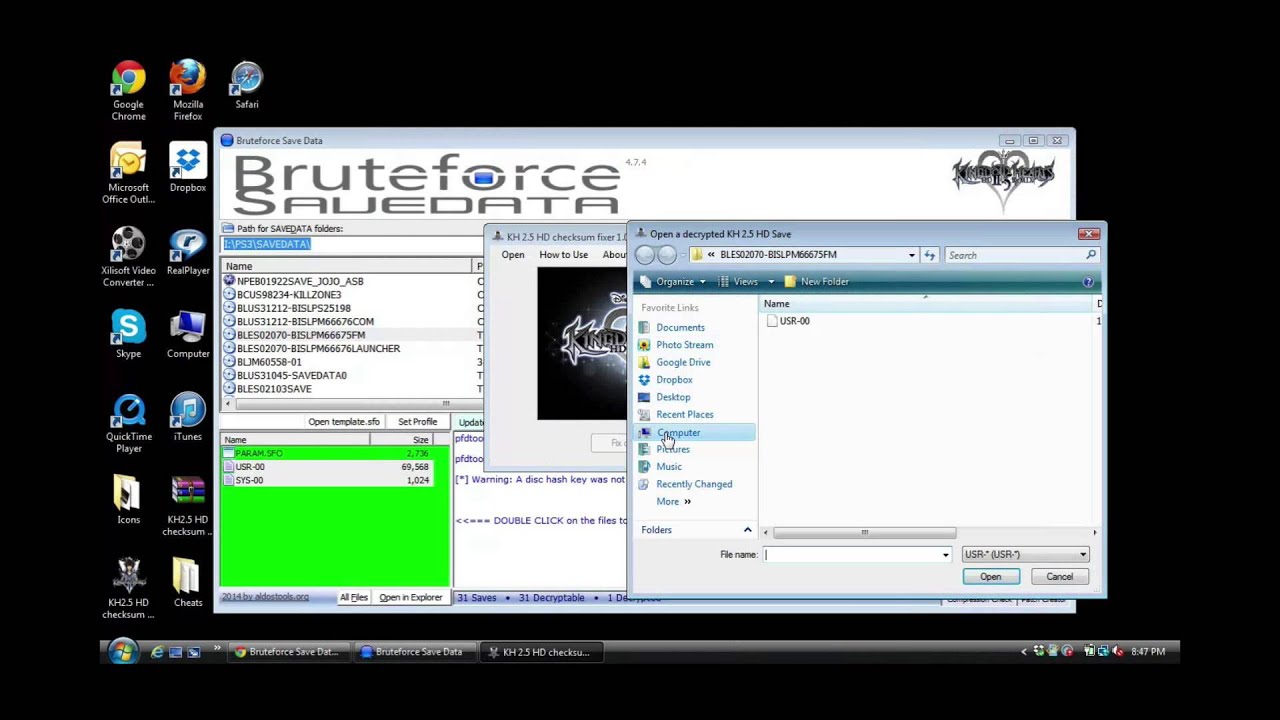Click the refresh button next to address bar
This screenshot has height=720, width=1280.
tap(929, 255)
